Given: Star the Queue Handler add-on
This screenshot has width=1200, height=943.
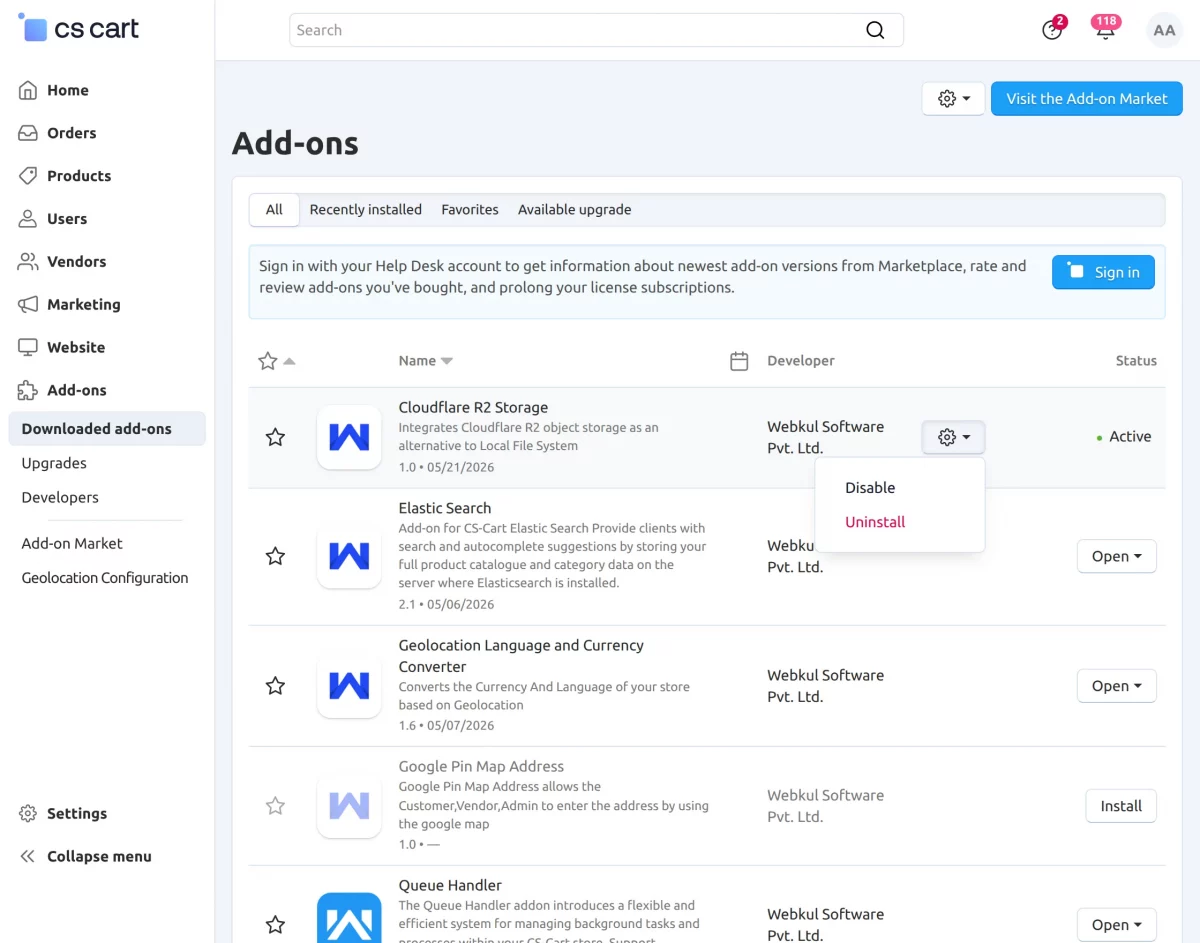Looking at the screenshot, I should 275,925.
